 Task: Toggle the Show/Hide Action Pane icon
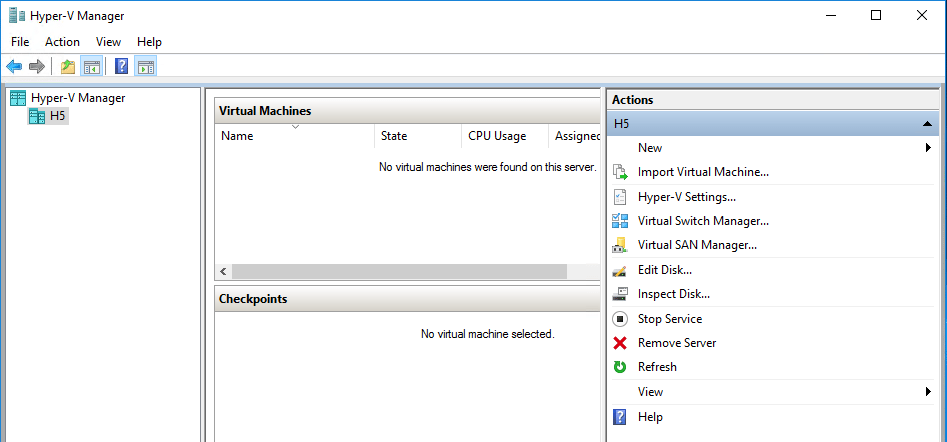[x=145, y=67]
